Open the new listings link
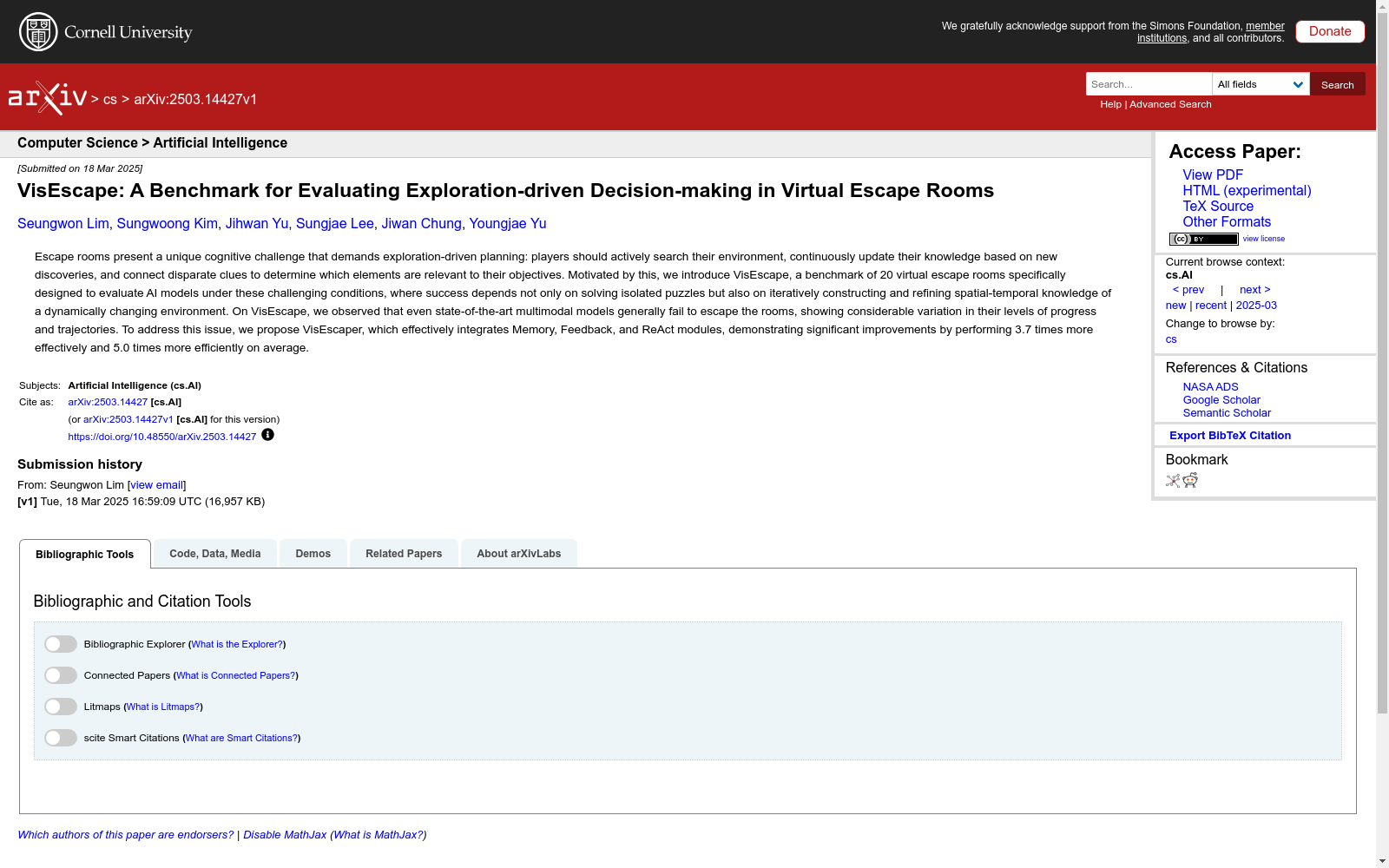 [1175, 306]
